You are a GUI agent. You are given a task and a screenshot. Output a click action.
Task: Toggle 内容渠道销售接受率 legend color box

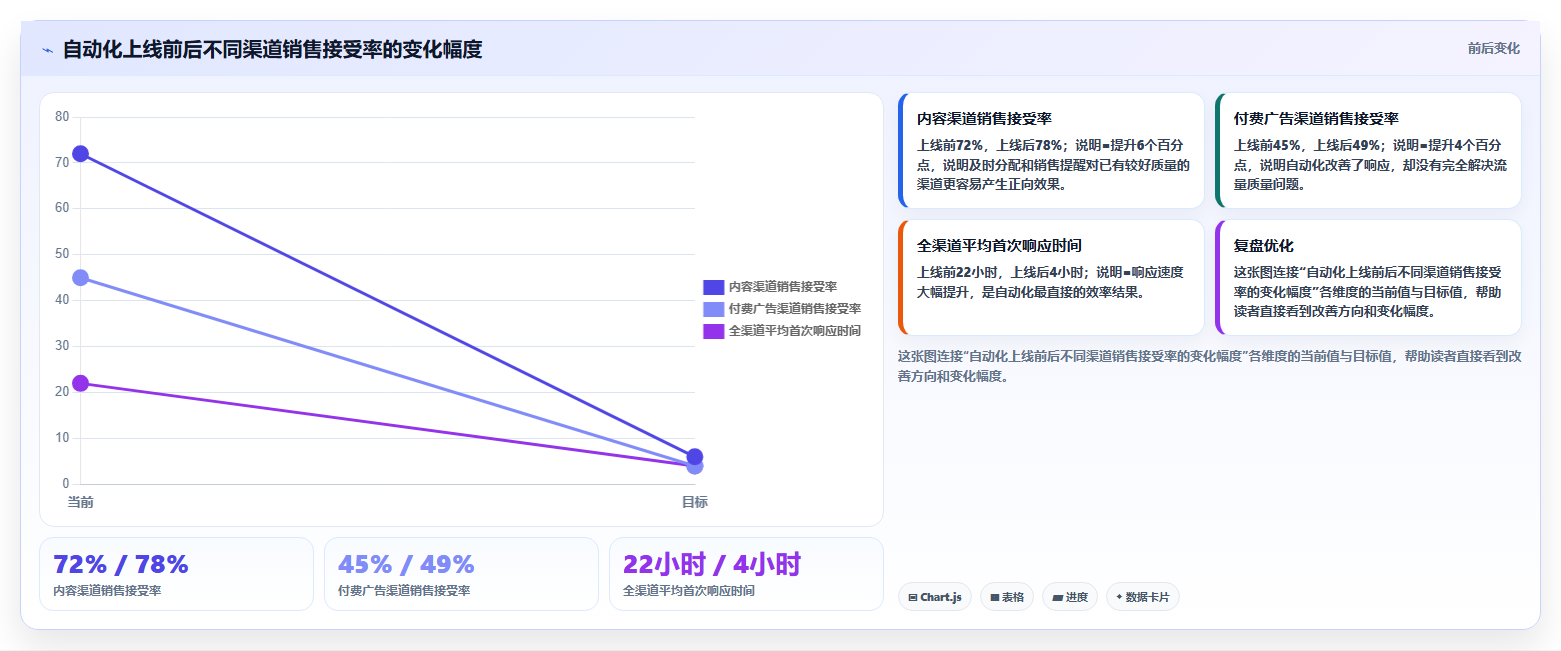pos(713,287)
